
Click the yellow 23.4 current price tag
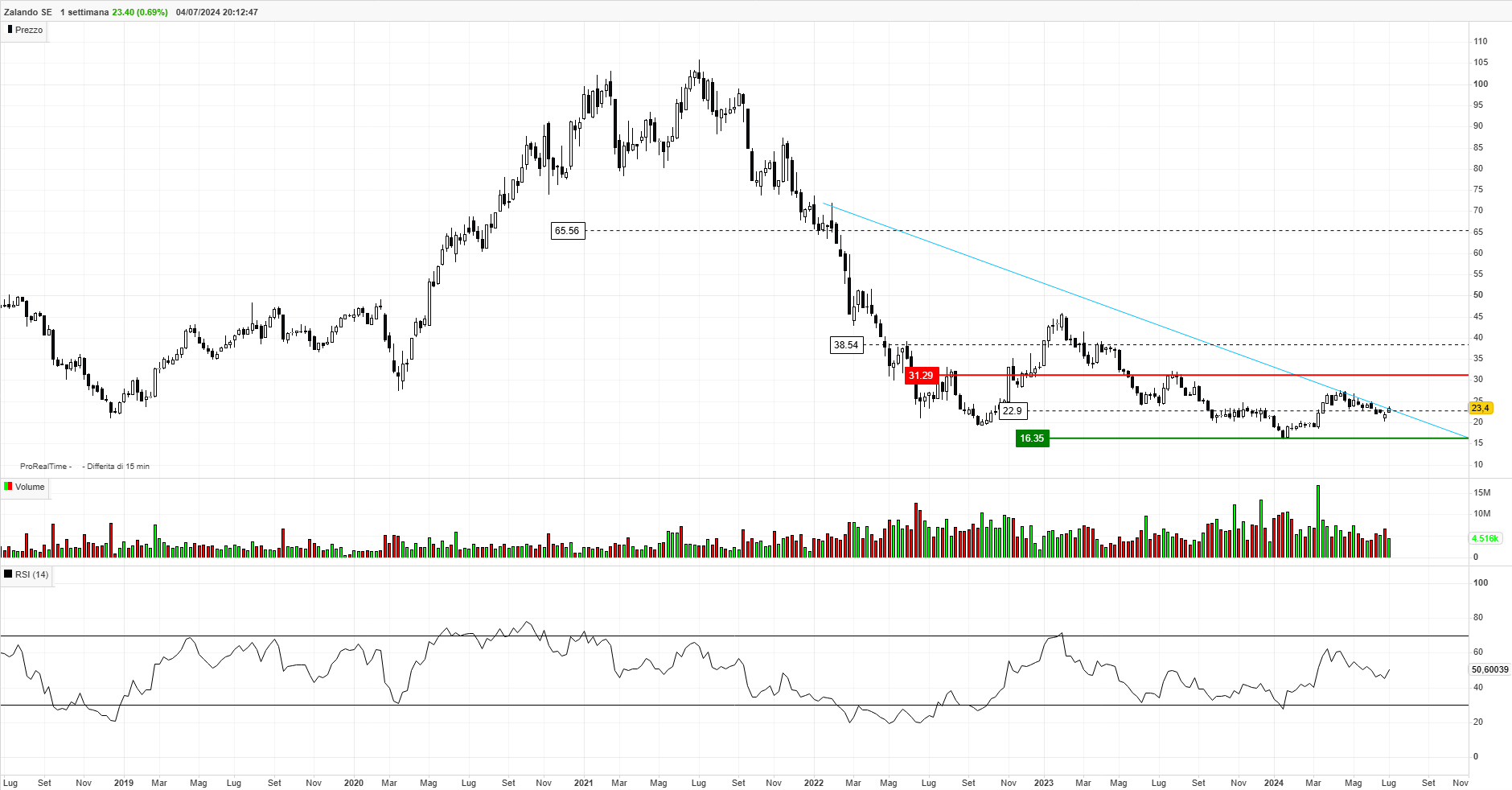click(x=1481, y=408)
